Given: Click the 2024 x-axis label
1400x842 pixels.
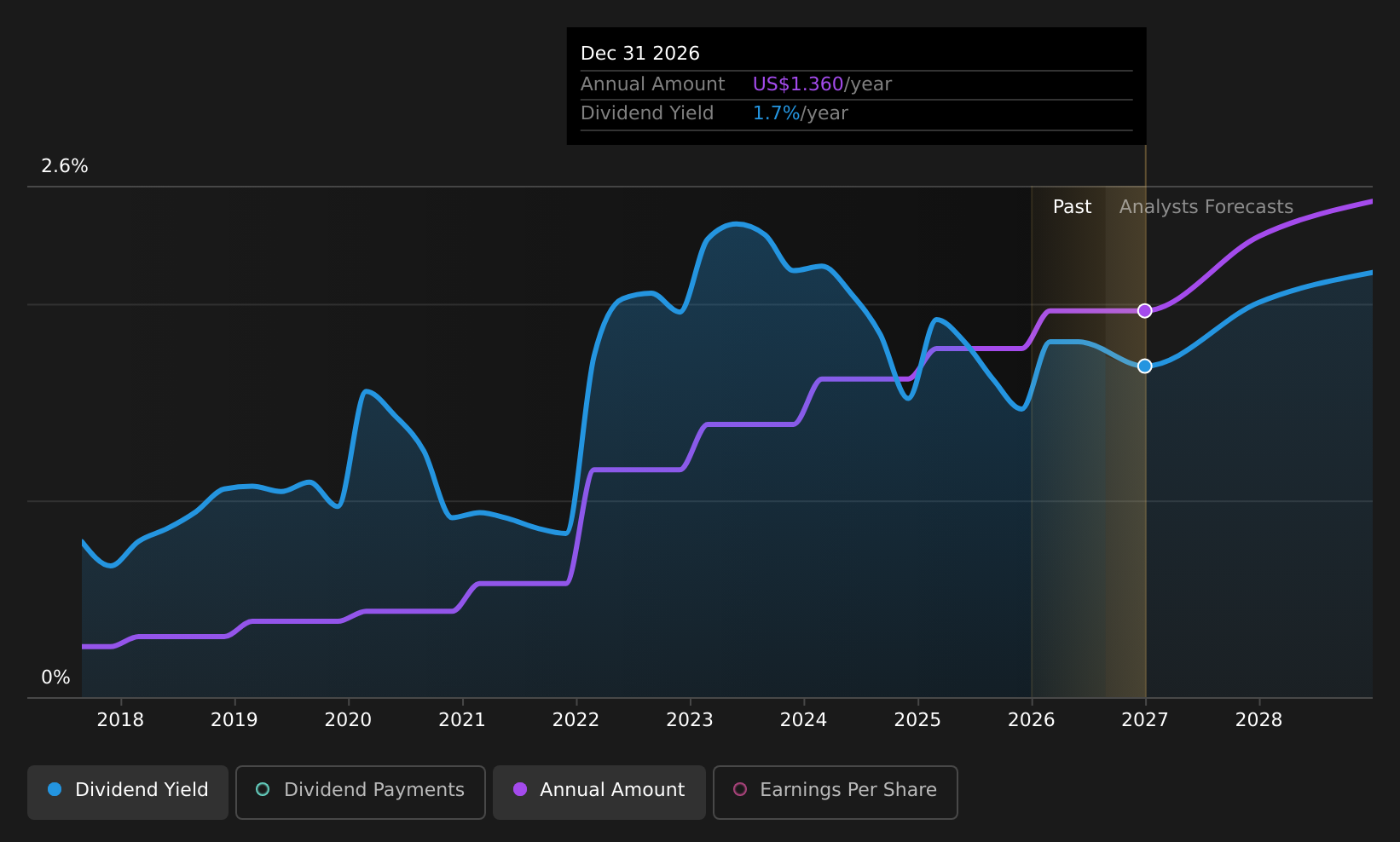Looking at the screenshot, I should [x=804, y=720].
